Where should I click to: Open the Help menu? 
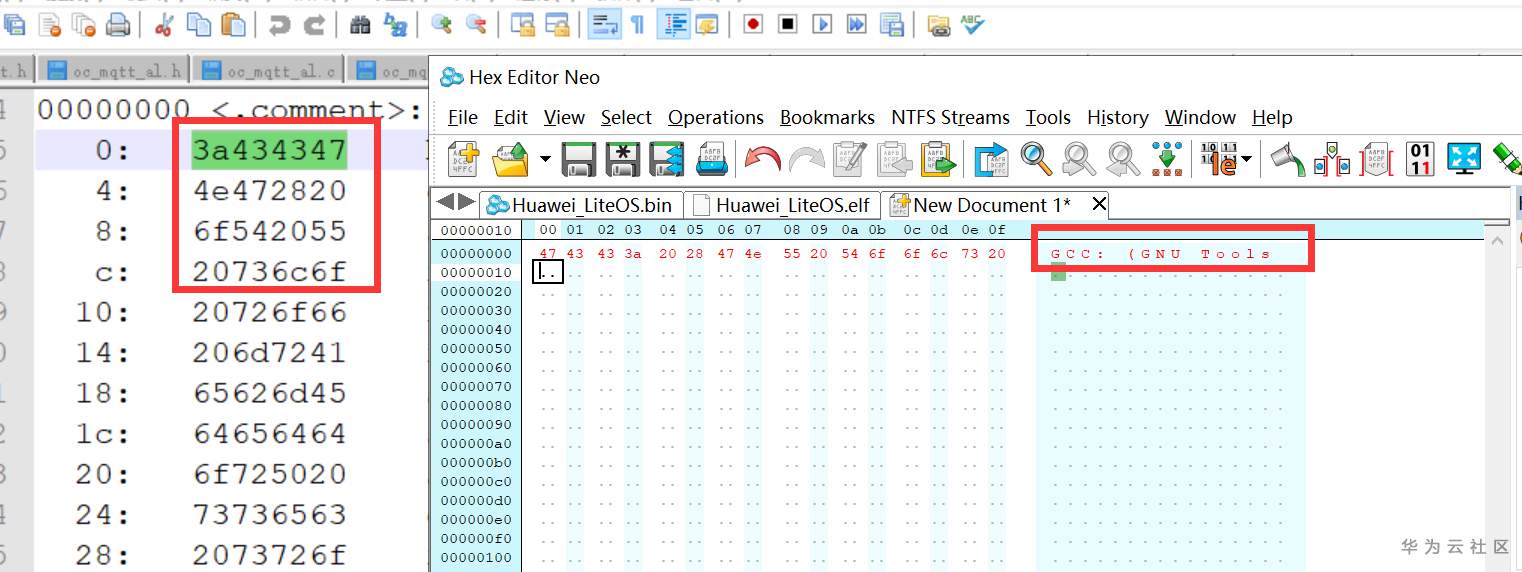click(1272, 117)
